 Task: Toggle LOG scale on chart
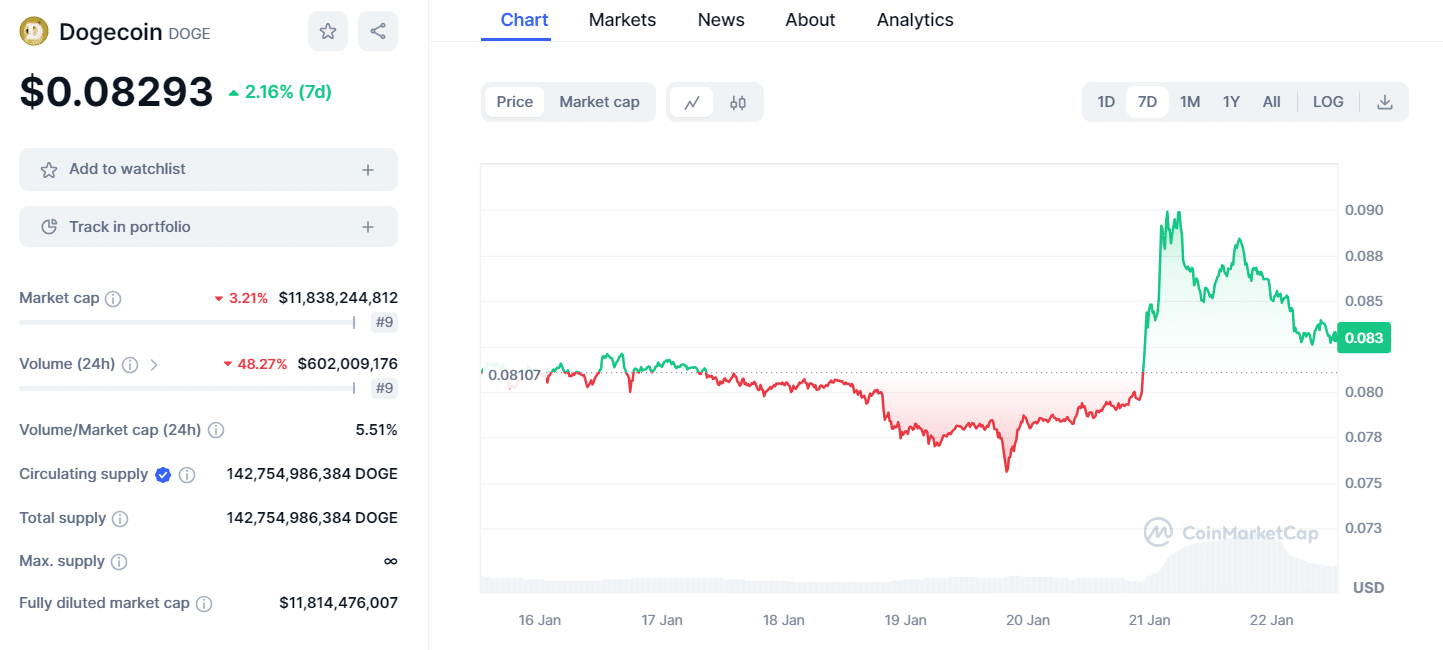click(1328, 102)
